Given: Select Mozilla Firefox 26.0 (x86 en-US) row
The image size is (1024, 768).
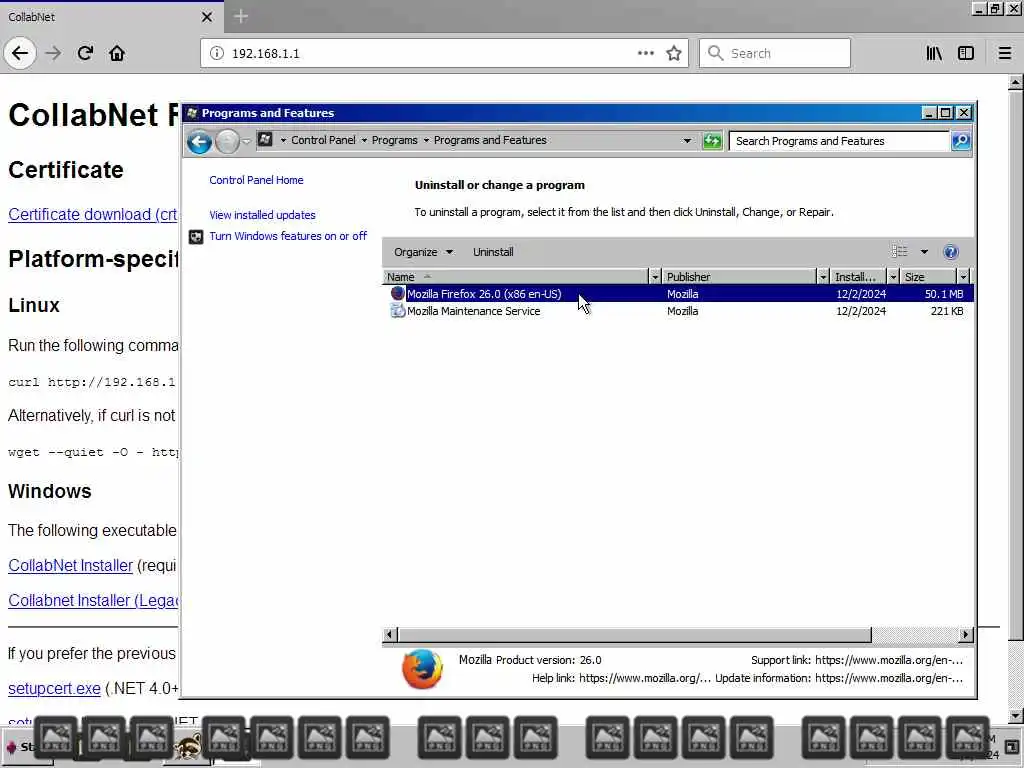Looking at the screenshot, I should click(678, 294).
